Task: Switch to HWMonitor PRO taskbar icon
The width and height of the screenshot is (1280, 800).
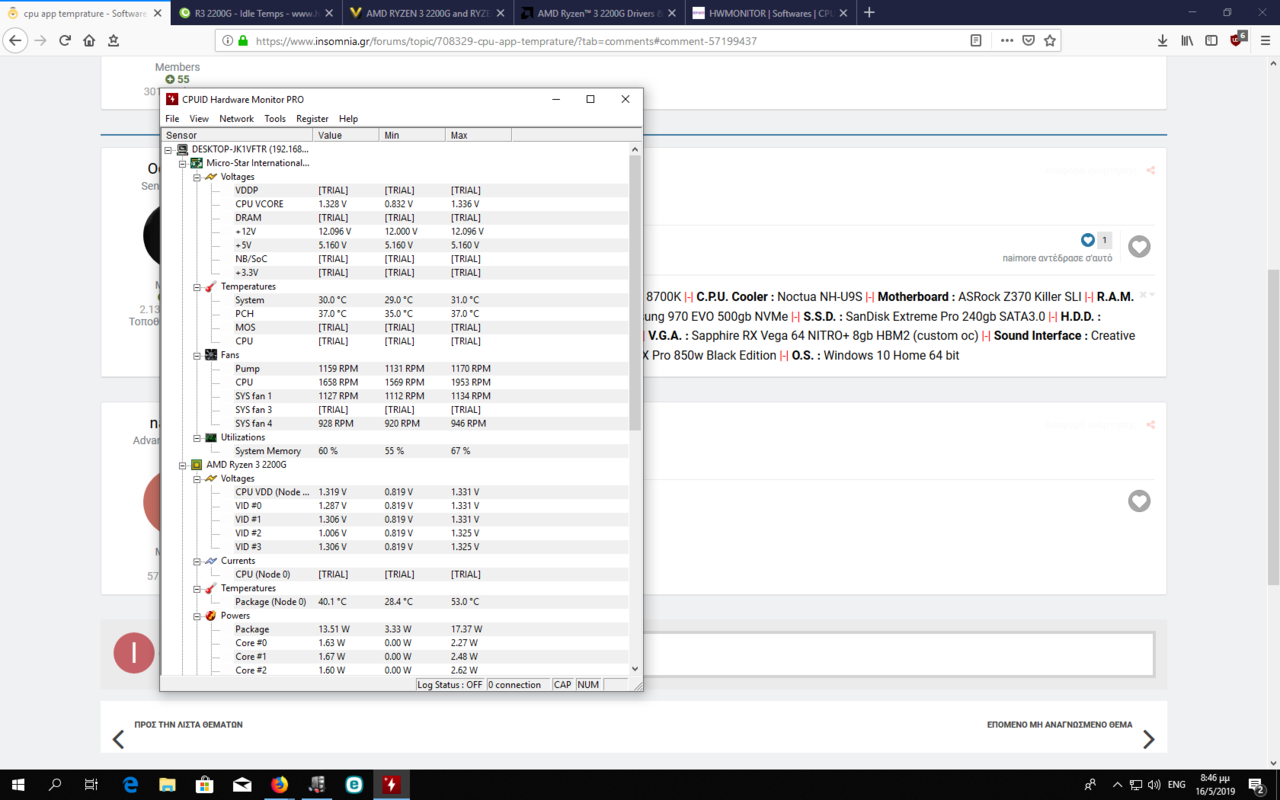Action: coord(391,785)
